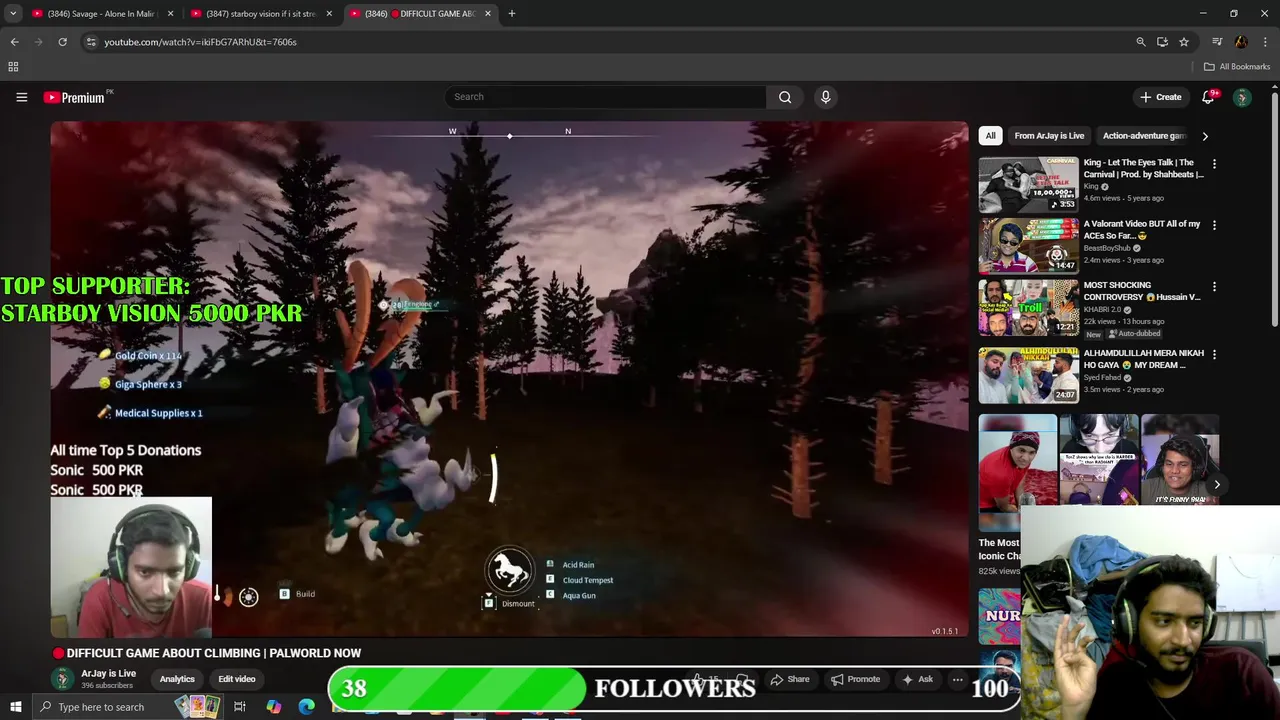Bookmark this page with the star
This screenshot has width=1280, height=720.
click(x=1184, y=42)
